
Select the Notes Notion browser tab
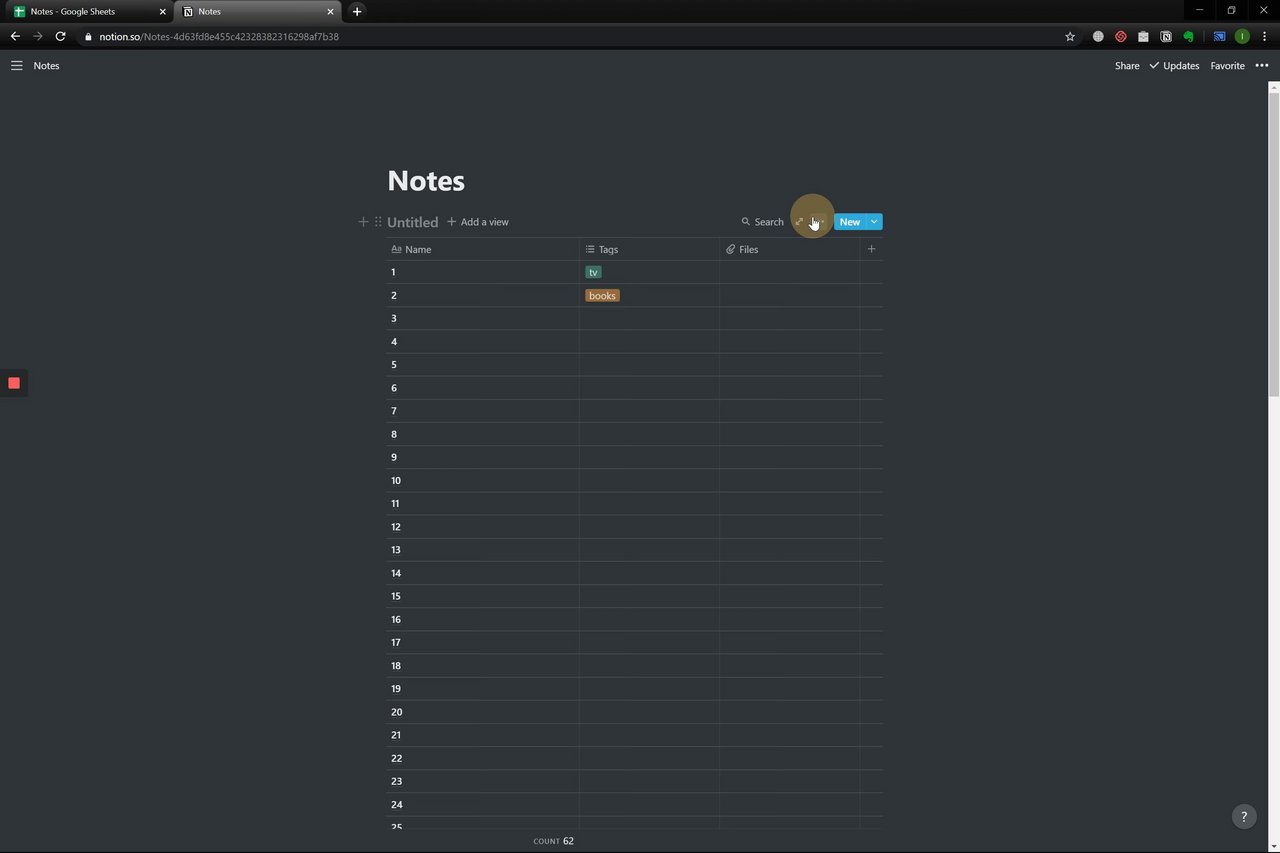(x=258, y=11)
